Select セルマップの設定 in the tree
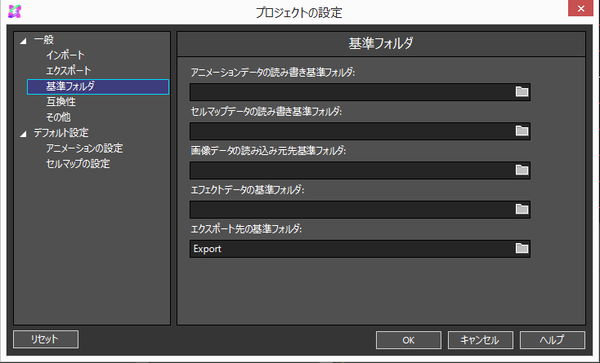Image resolution: width=600 pixels, height=363 pixels. [x=78, y=164]
